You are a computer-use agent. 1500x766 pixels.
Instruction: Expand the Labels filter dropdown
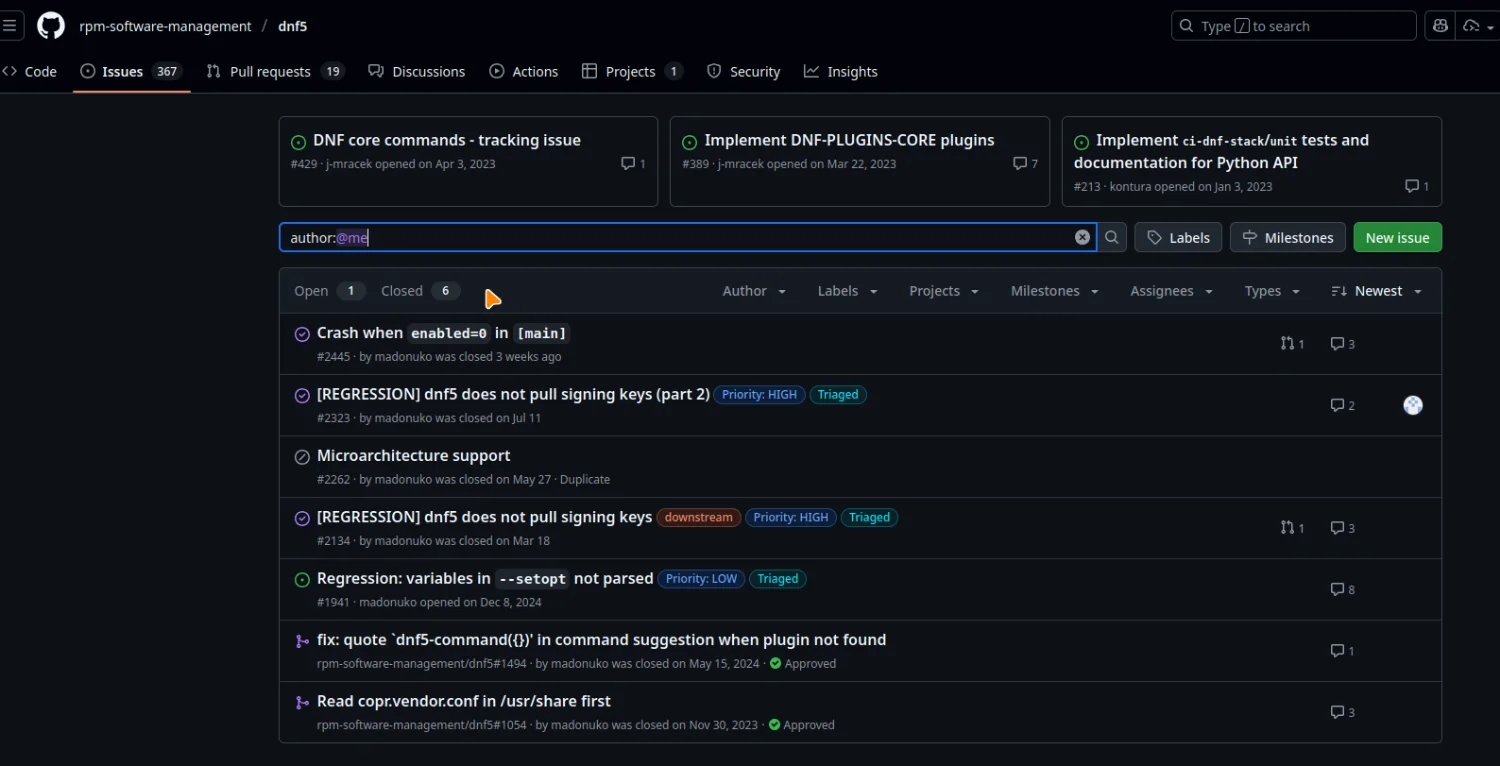click(x=847, y=291)
